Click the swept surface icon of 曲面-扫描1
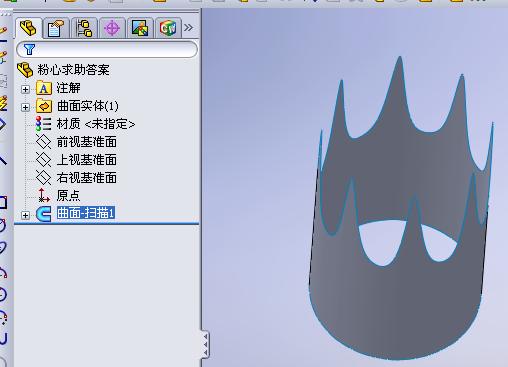This screenshot has height=367, width=508. tap(44, 214)
